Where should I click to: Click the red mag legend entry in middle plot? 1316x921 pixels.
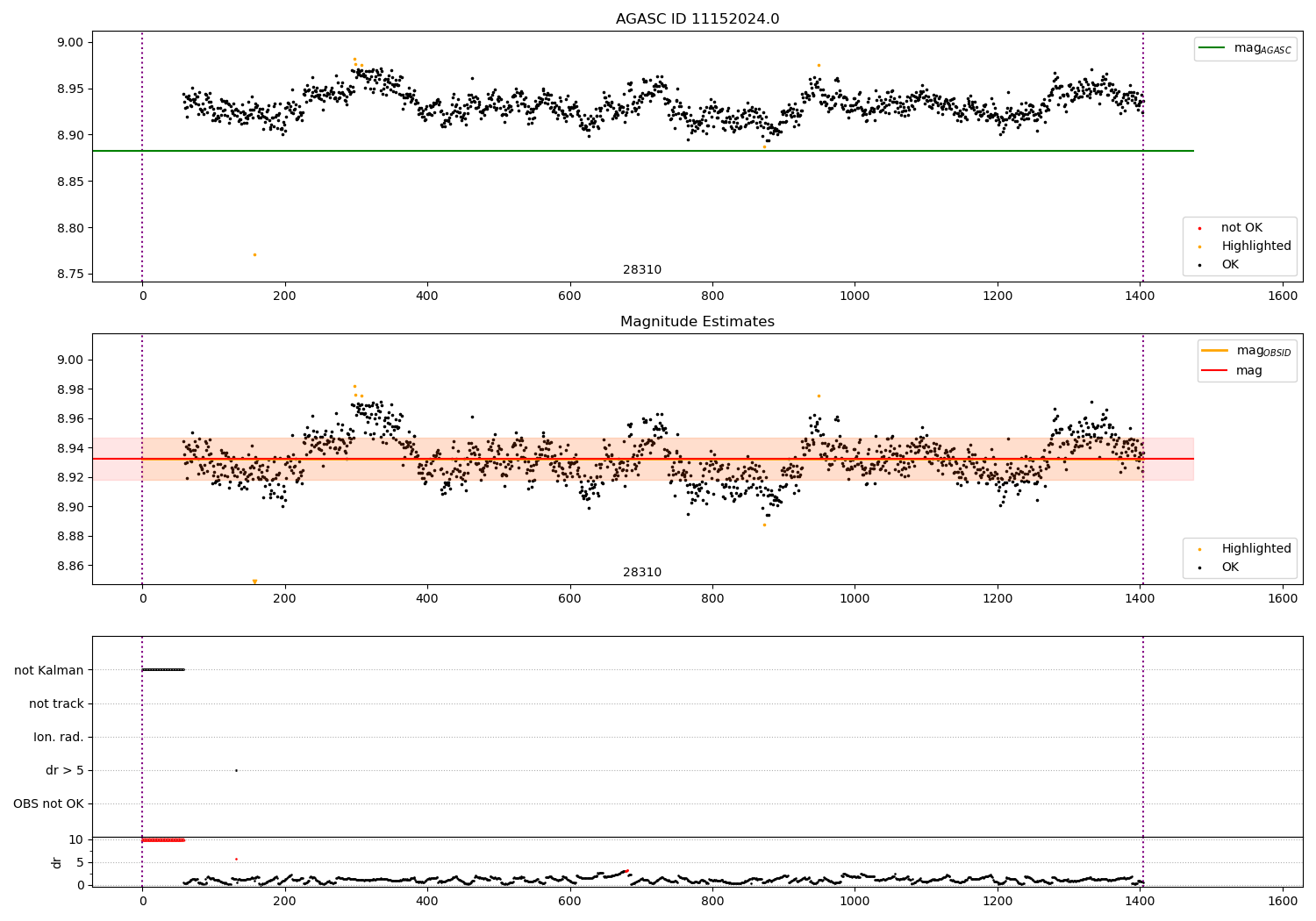[1233, 370]
